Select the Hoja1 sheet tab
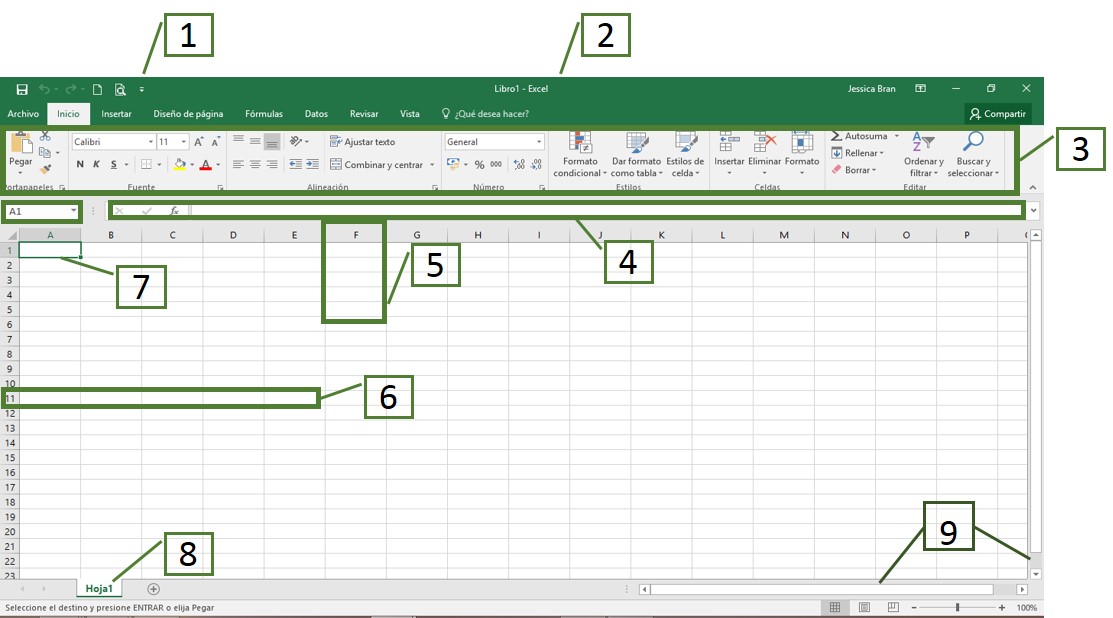 (99, 589)
